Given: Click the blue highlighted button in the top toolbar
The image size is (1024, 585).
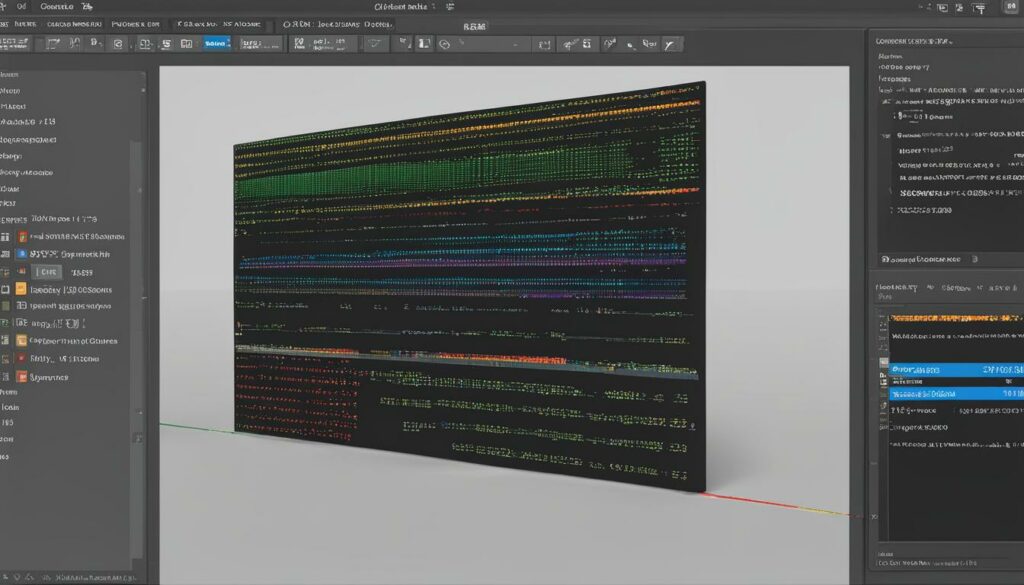Looking at the screenshot, I should click(217, 44).
